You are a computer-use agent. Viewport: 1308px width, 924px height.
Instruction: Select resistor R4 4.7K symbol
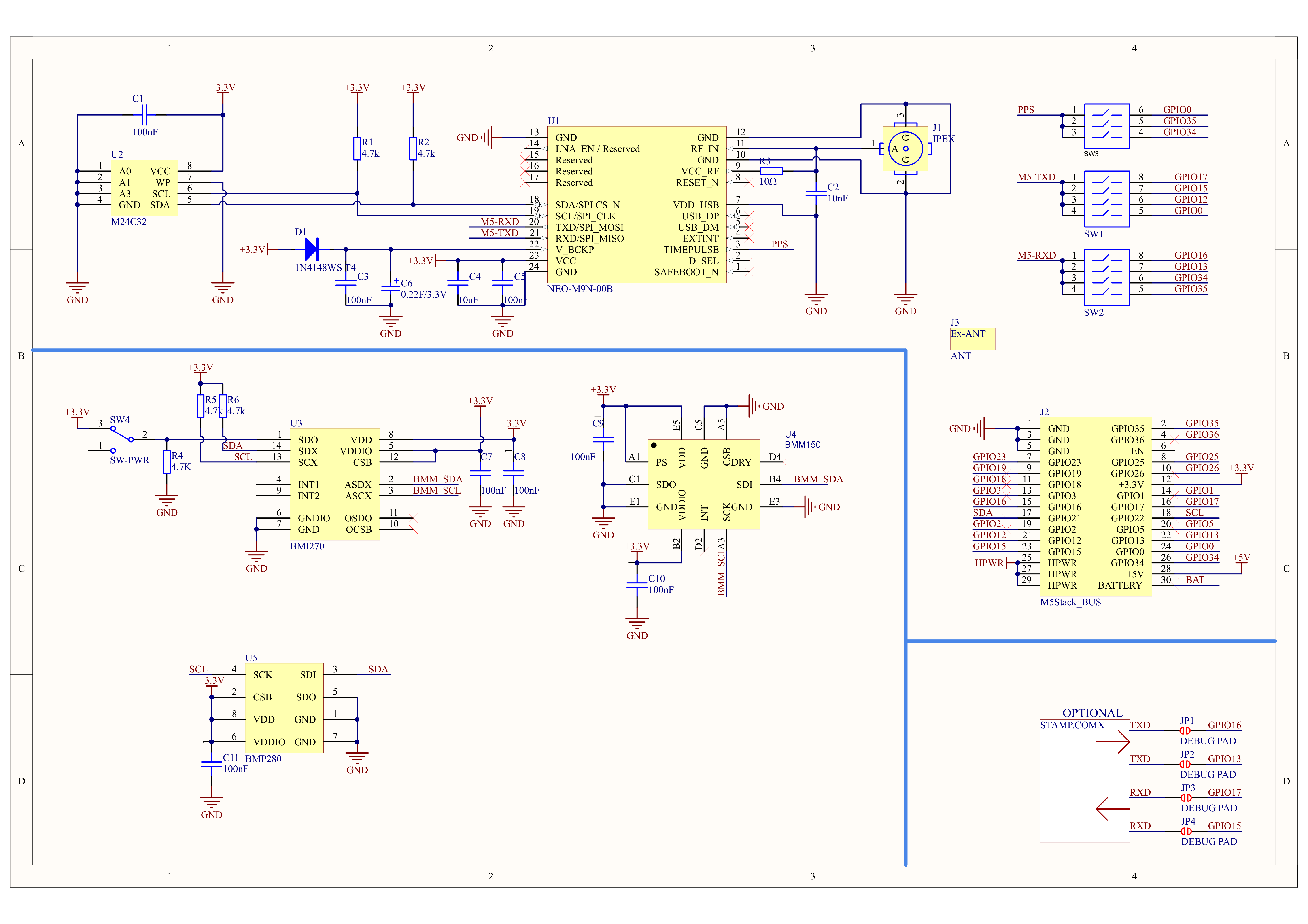pyautogui.click(x=166, y=462)
